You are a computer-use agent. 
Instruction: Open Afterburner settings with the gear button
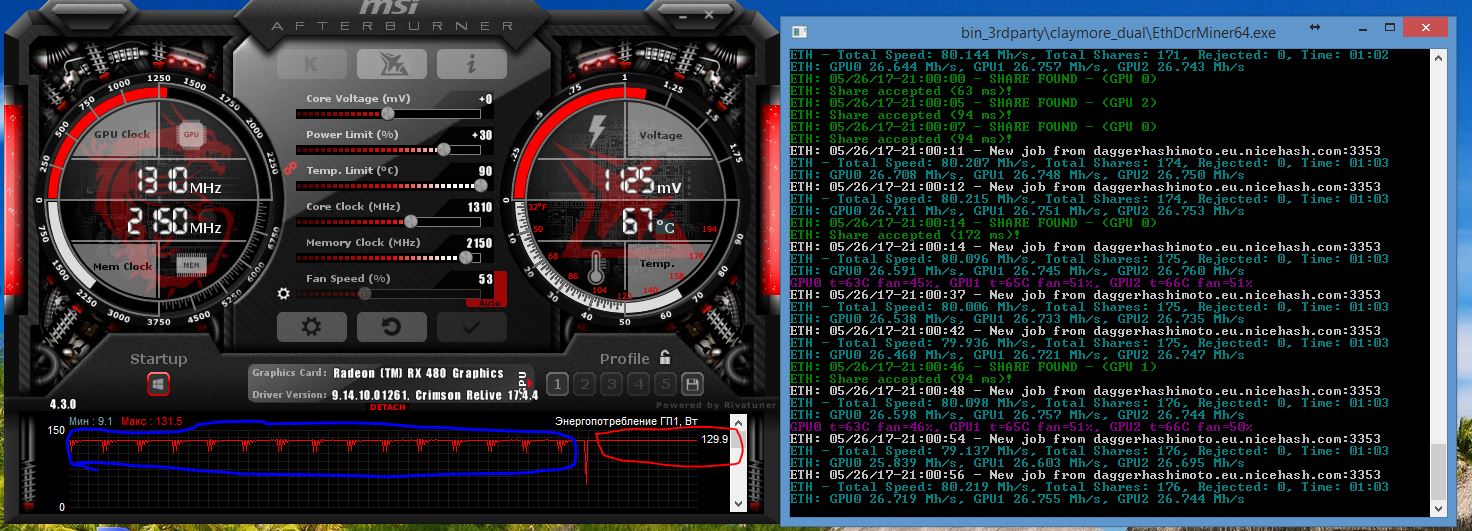tap(311, 327)
